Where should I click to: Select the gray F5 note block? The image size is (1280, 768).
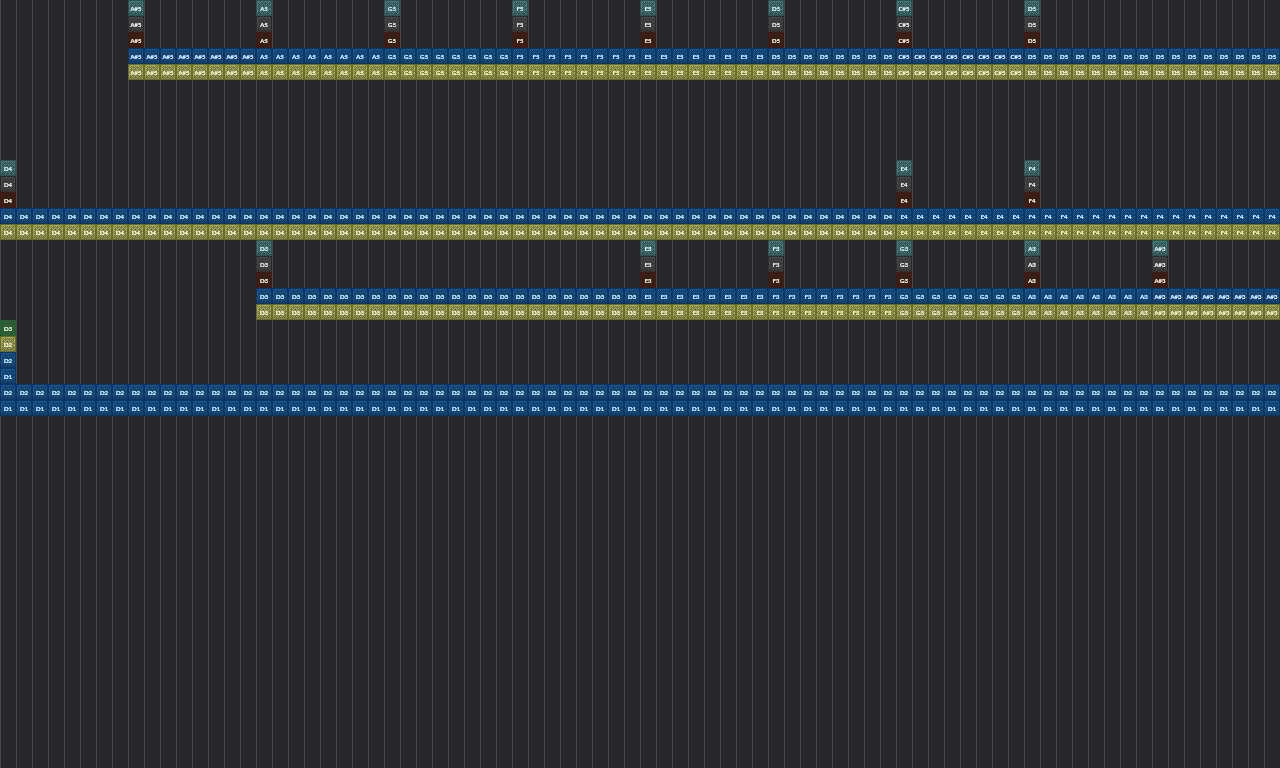[520, 24]
